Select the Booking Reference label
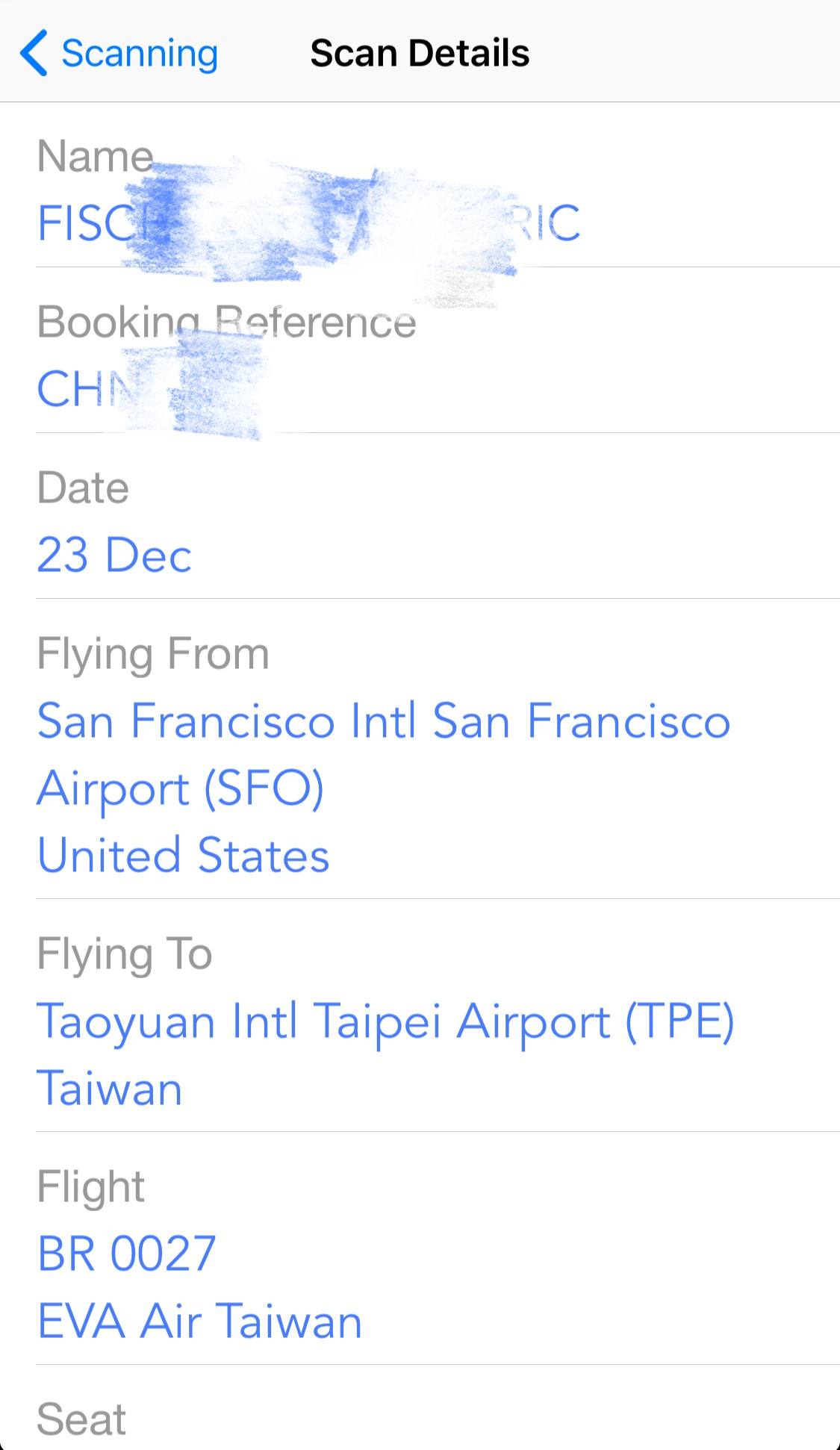 click(226, 322)
